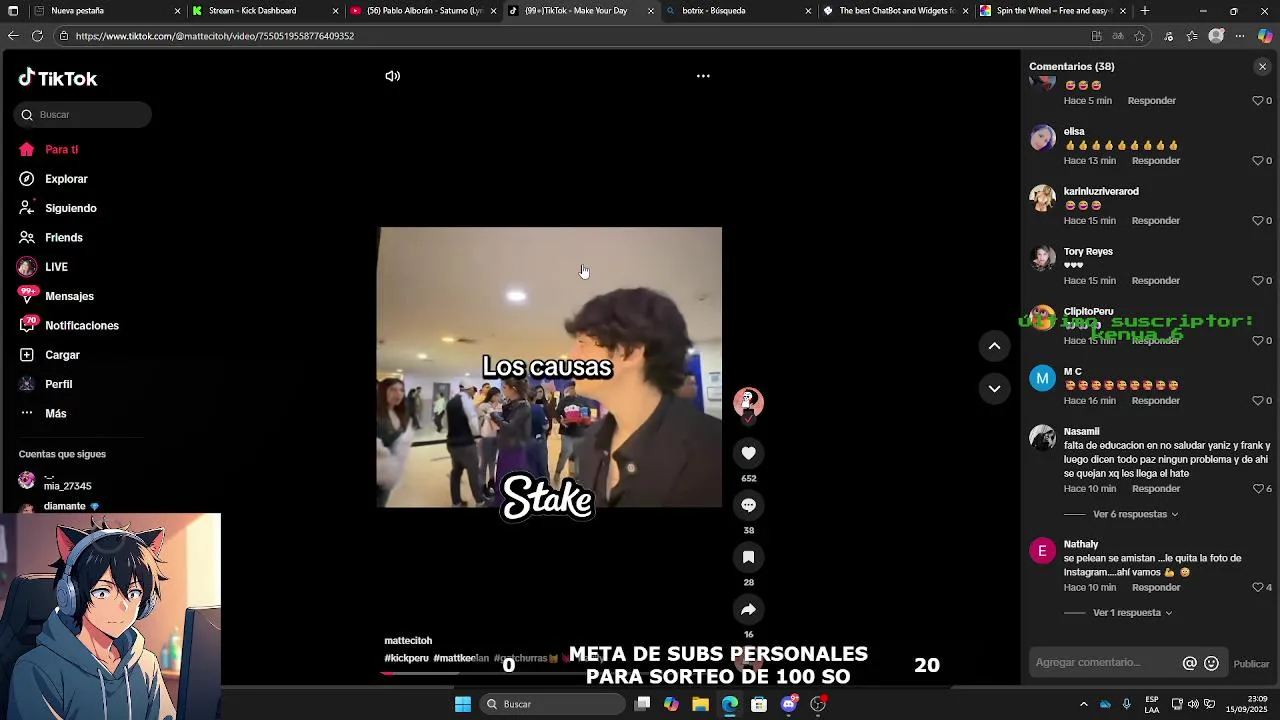This screenshot has width=1280, height=720.
Task: Open the Friends page
Action: pos(64,238)
